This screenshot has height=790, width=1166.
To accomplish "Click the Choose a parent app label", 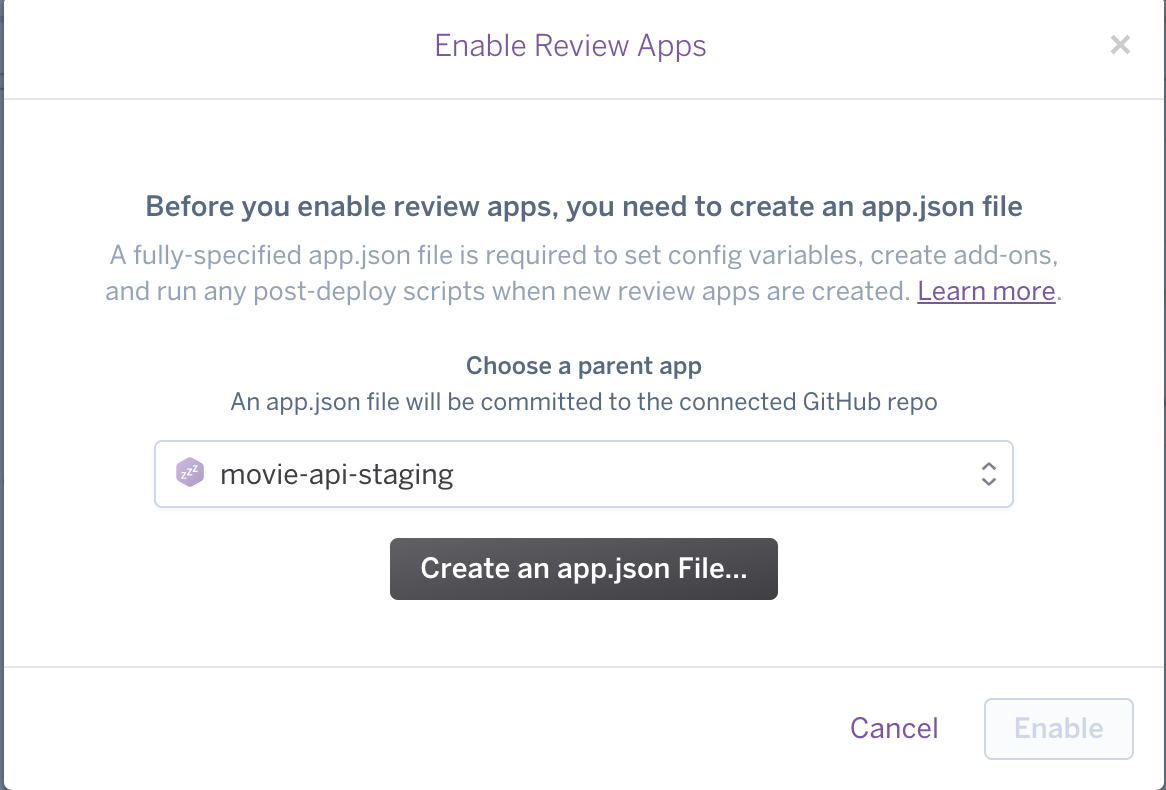I will click(583, 366).
